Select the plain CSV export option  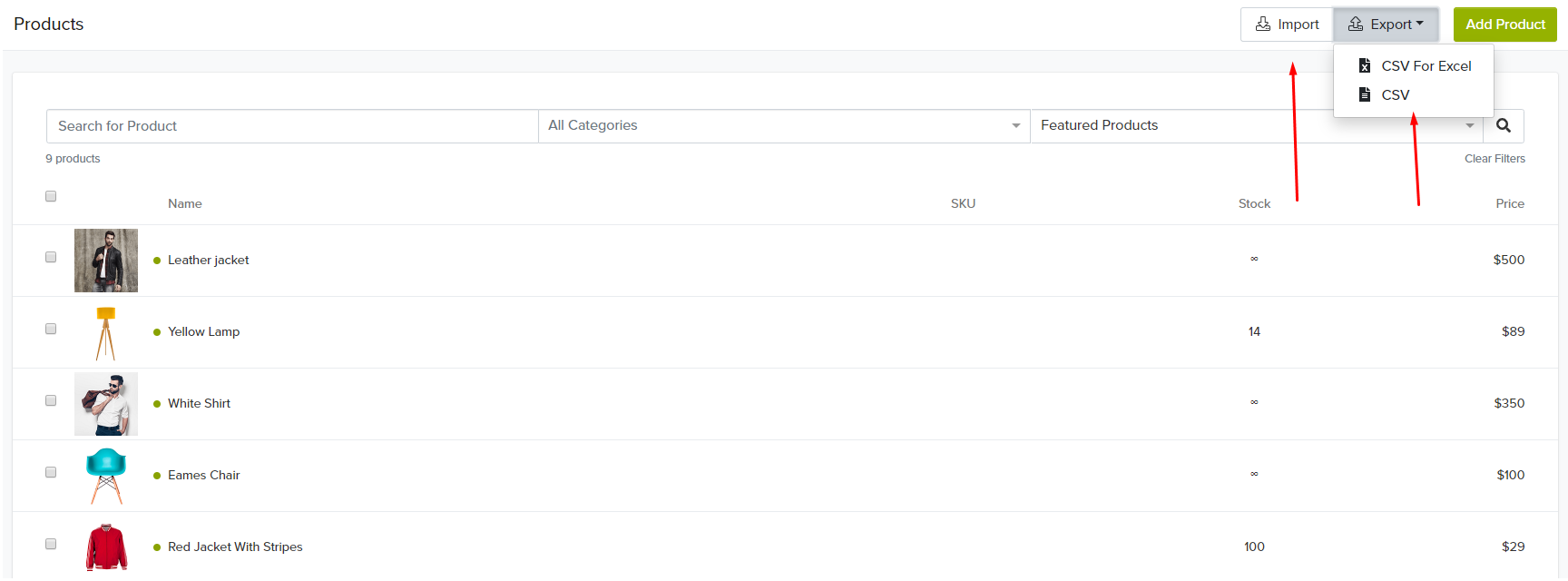point(1395,95)
